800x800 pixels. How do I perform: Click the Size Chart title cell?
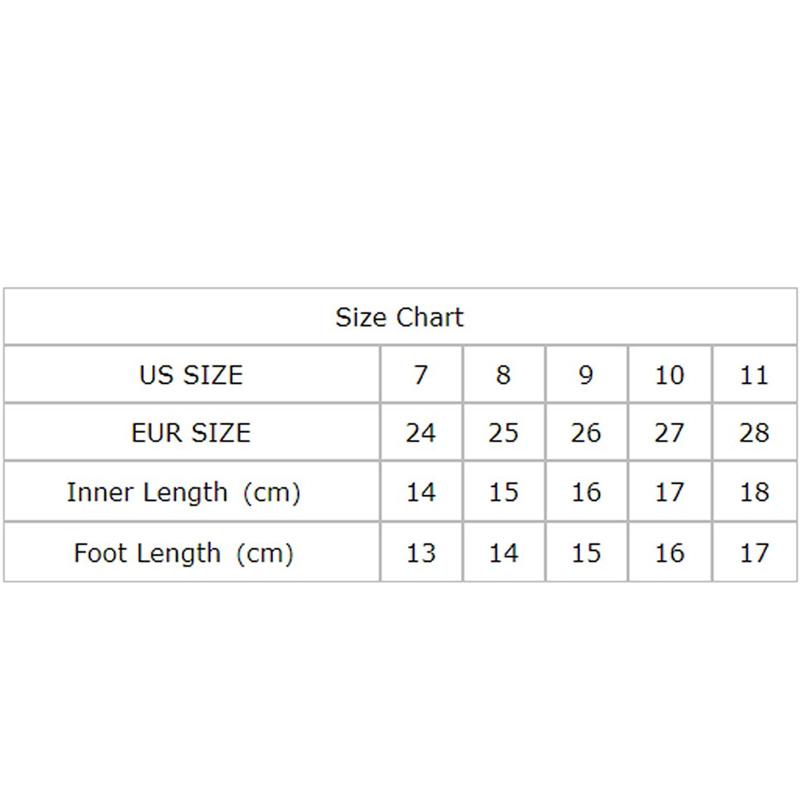[x=400, y=317]
